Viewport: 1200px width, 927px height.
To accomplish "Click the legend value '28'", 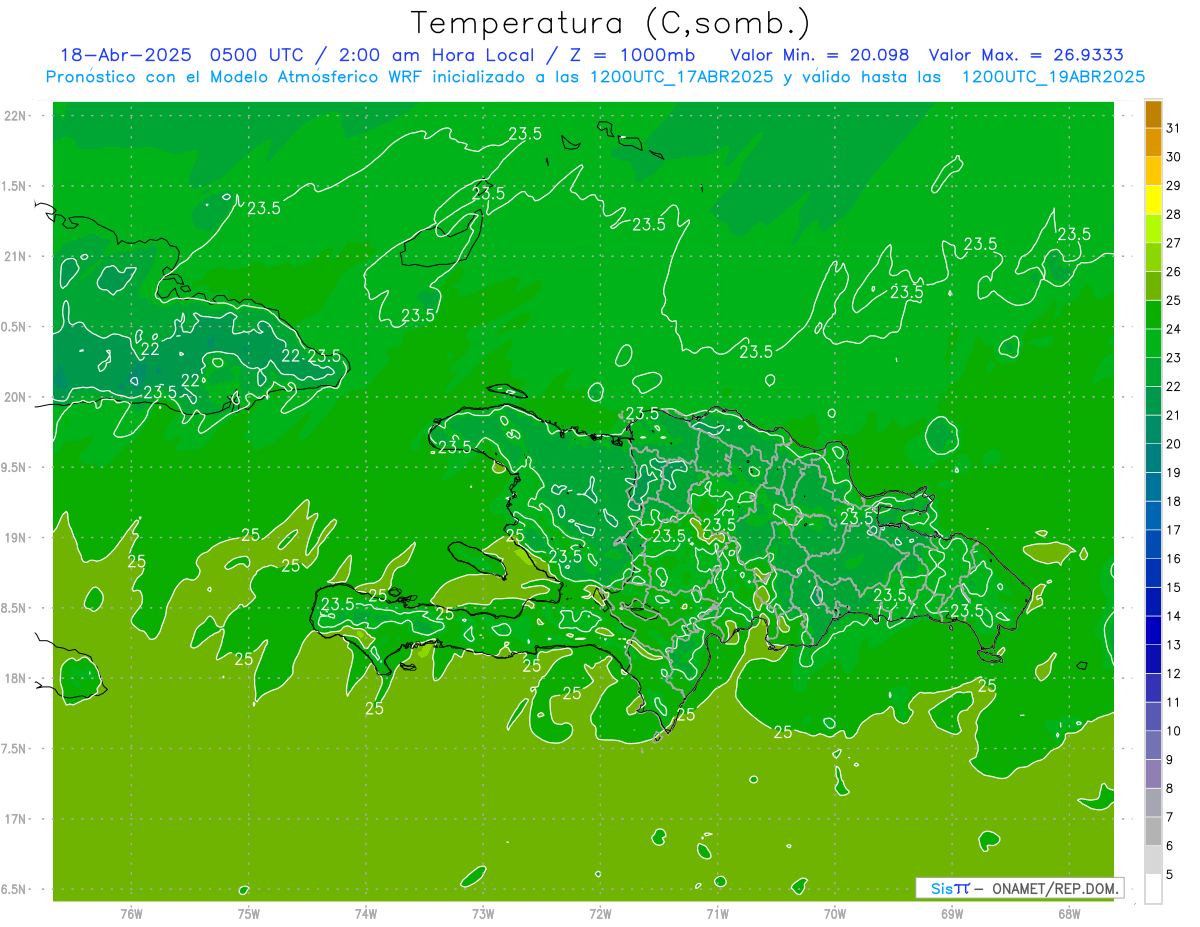I will click(x=1174, y=214).
